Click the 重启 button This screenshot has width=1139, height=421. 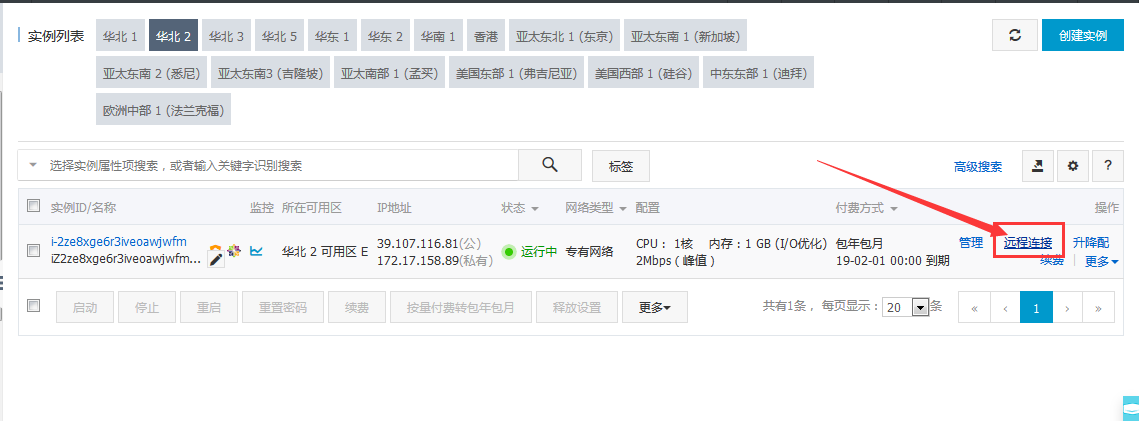pos(208,307)
